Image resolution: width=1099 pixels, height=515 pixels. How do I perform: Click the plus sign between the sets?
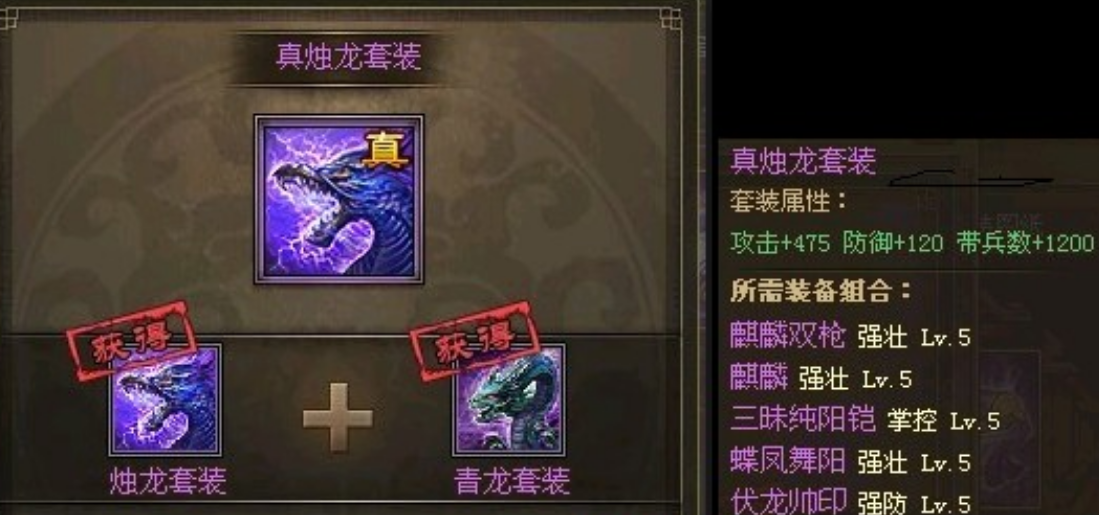338,418
